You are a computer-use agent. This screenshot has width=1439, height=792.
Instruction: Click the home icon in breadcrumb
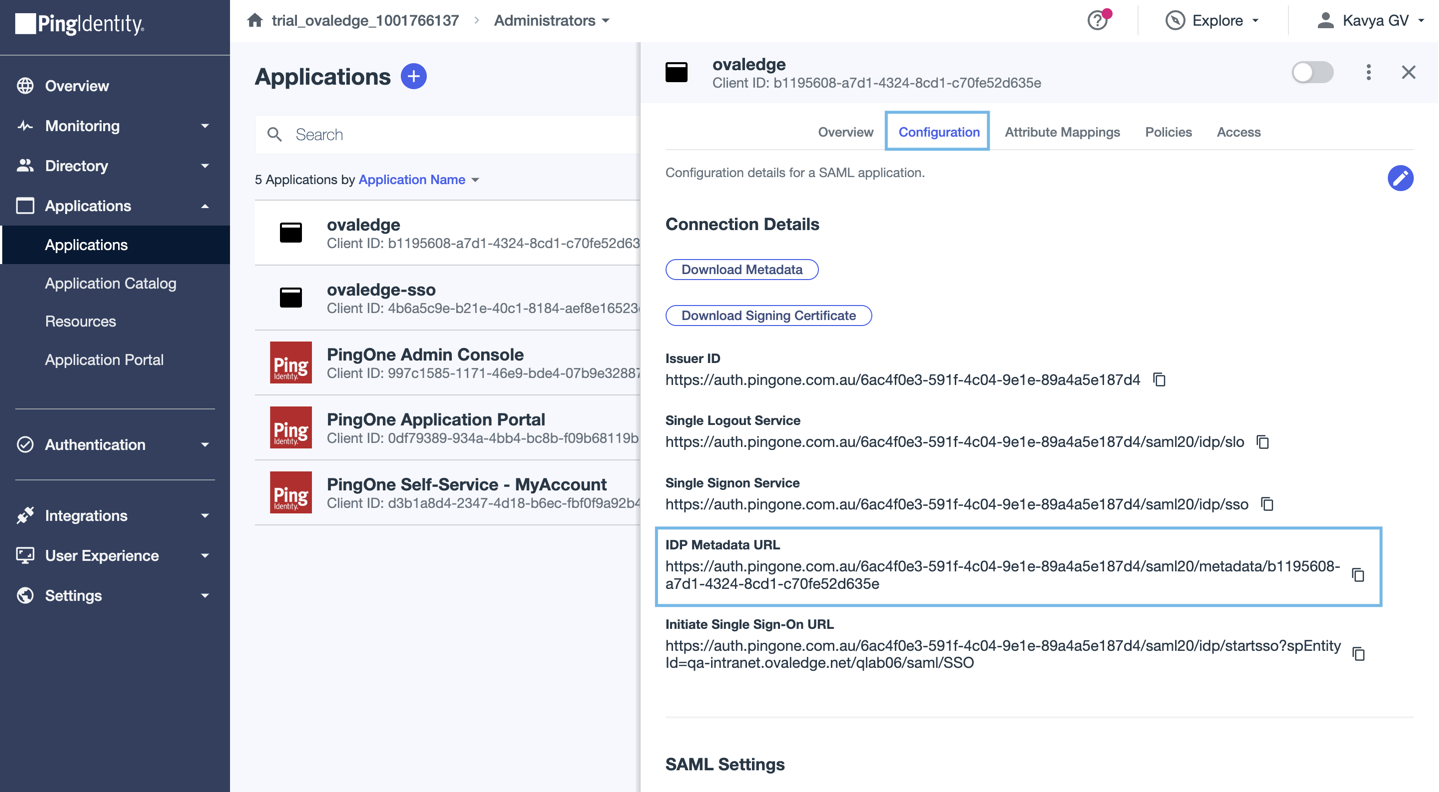click(255, 20)
